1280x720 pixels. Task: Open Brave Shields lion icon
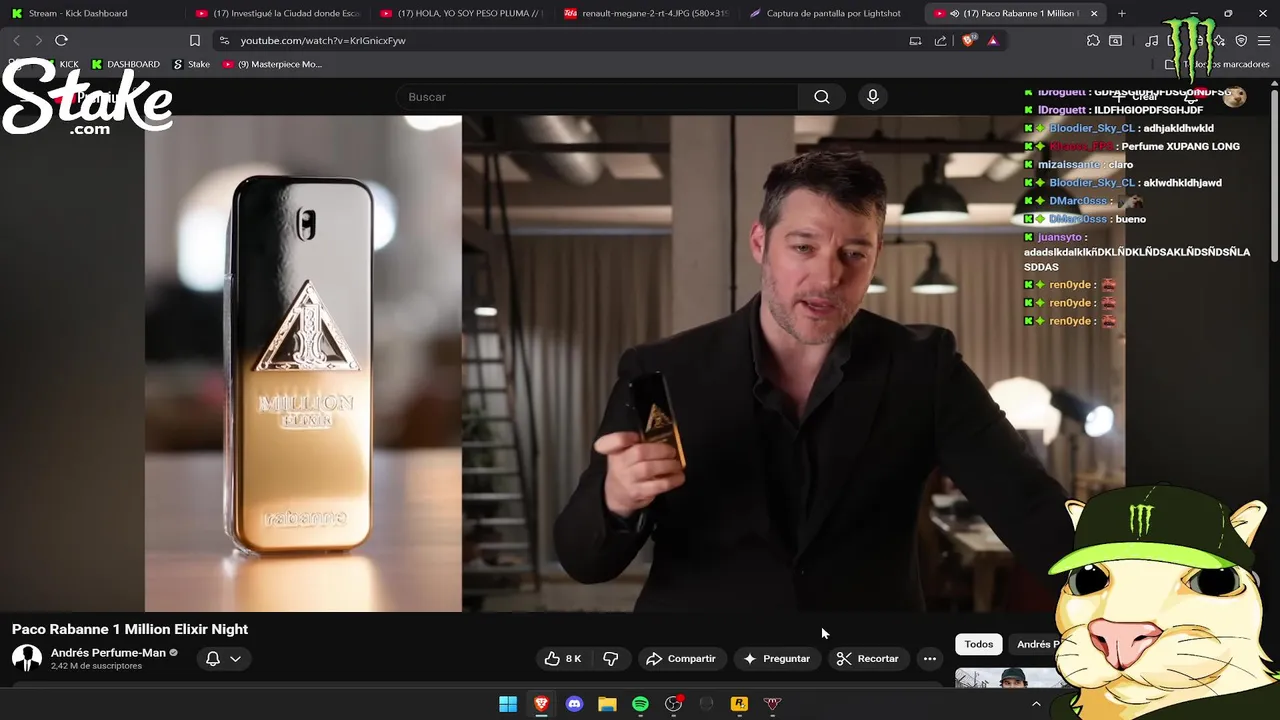click(x=968, y=41)
